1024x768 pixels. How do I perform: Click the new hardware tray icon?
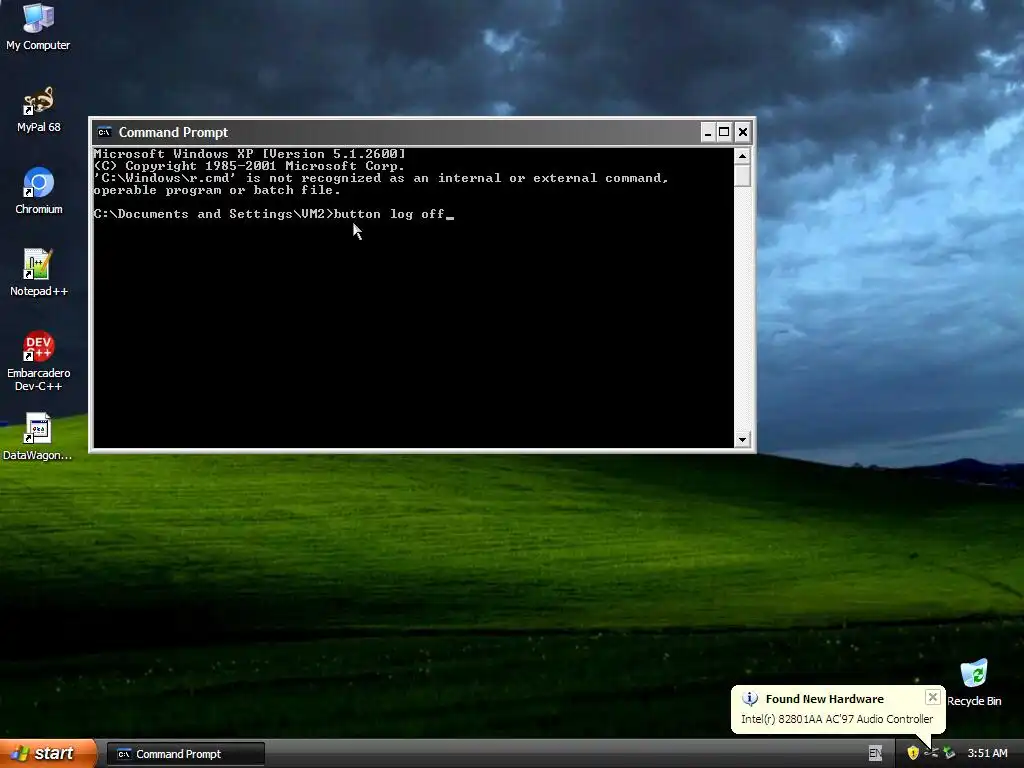[x=931, y=754]
